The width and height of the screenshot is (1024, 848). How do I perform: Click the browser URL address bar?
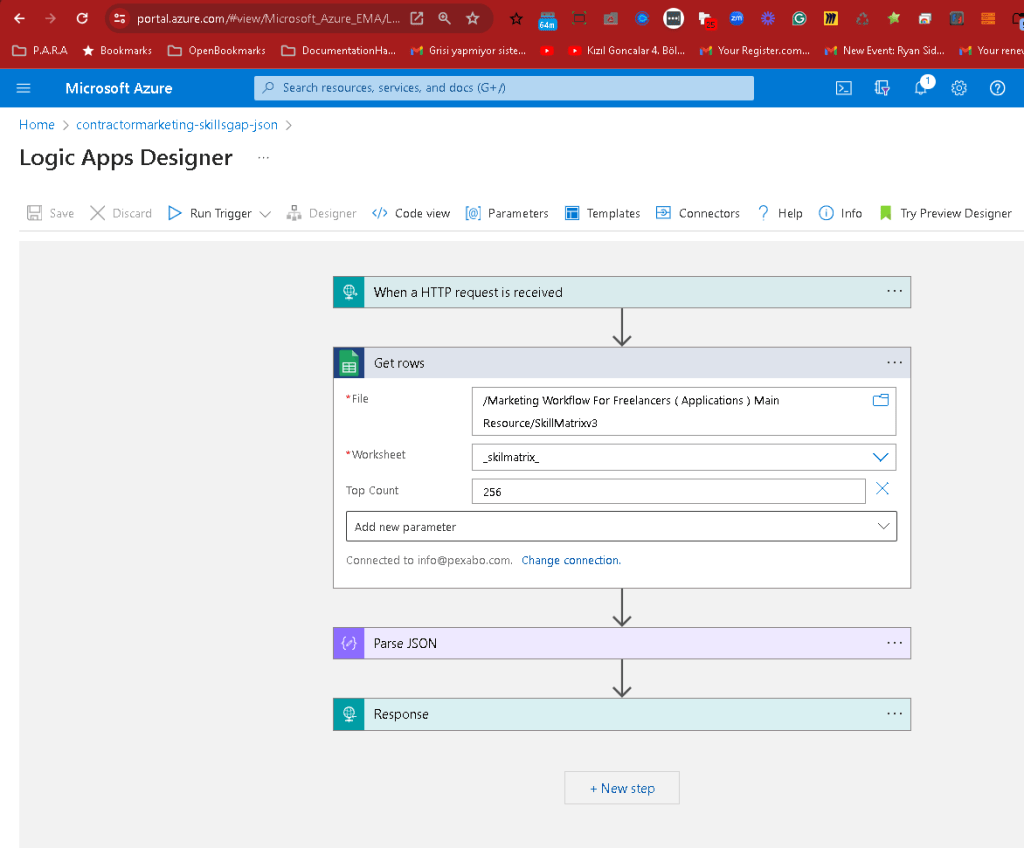coord(268,18)
